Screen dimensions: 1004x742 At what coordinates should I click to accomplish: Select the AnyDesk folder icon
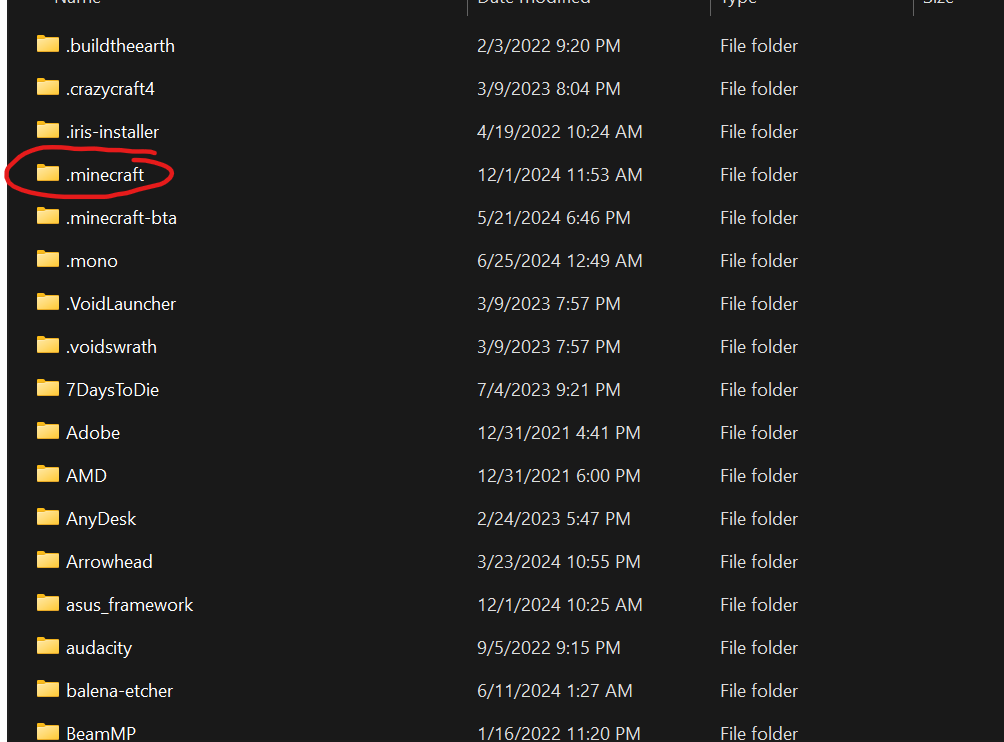48,517
